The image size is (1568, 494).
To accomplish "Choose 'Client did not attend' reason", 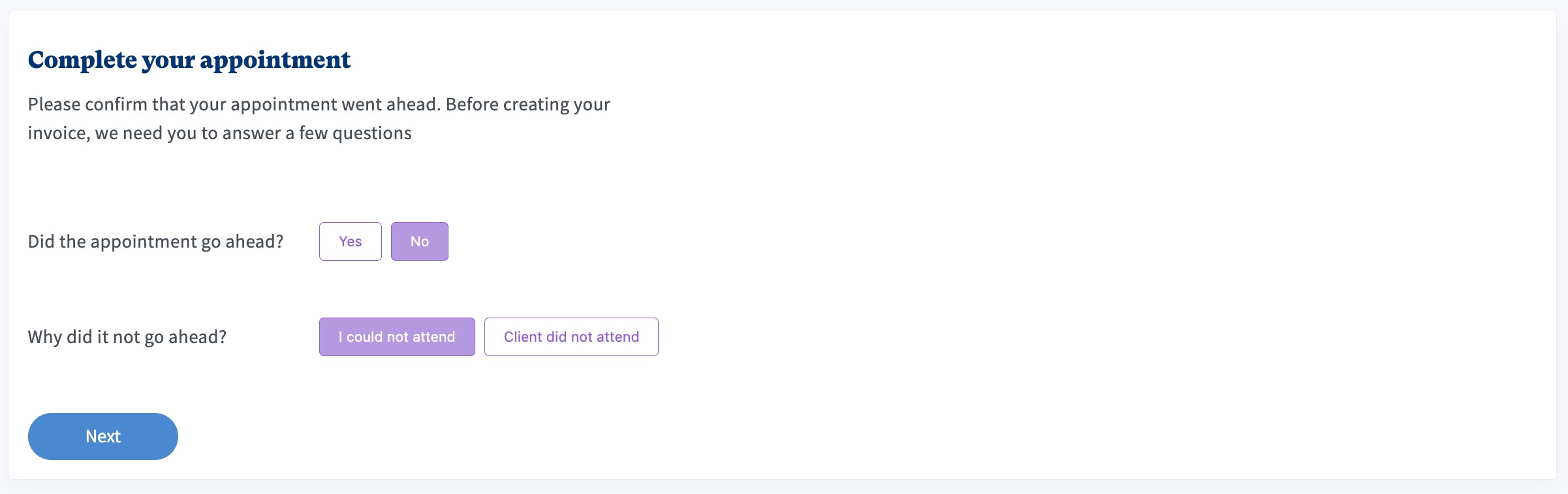I will pyautogui.click(x=571, y=337).
